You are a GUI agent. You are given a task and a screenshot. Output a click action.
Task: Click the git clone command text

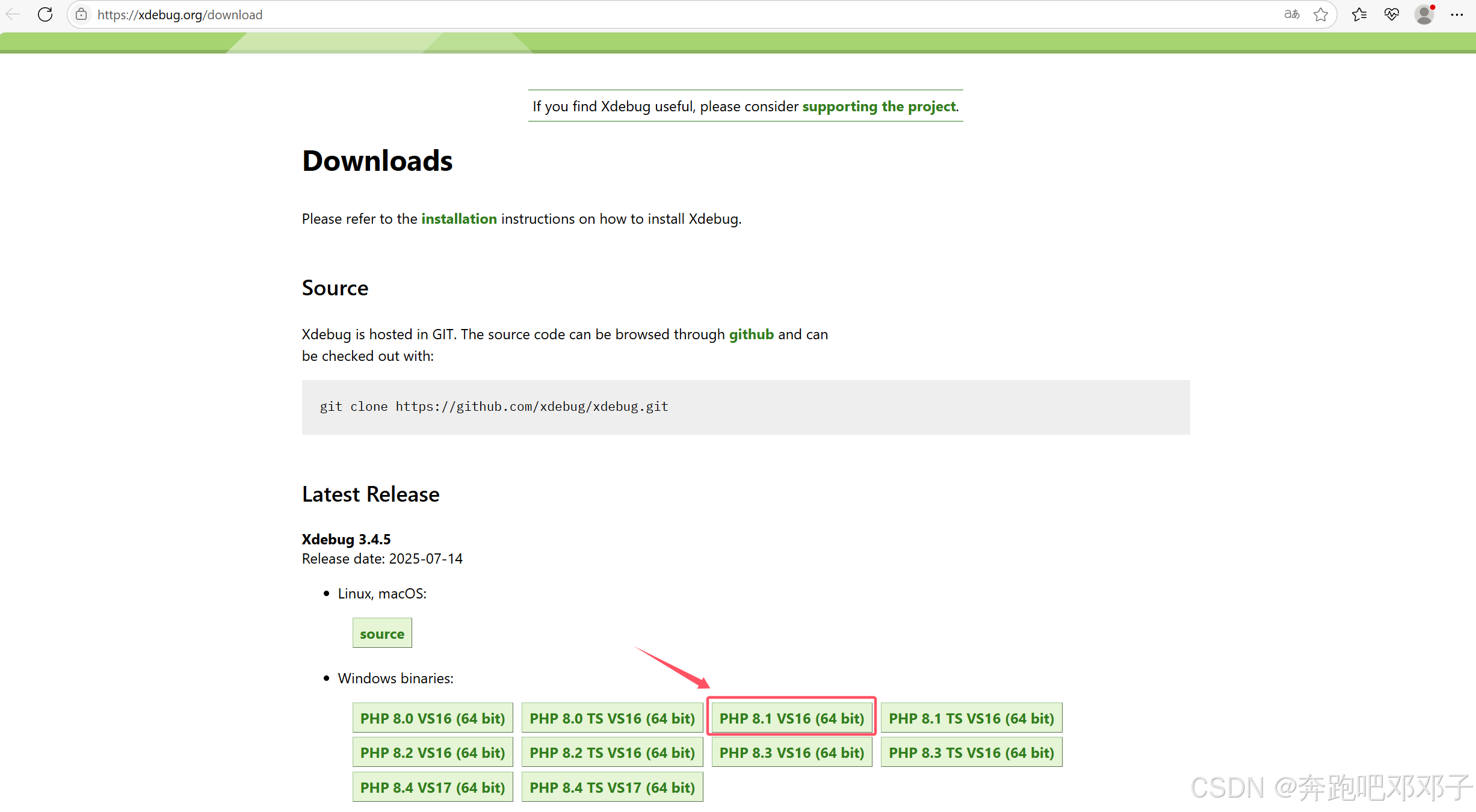(494, 407)
